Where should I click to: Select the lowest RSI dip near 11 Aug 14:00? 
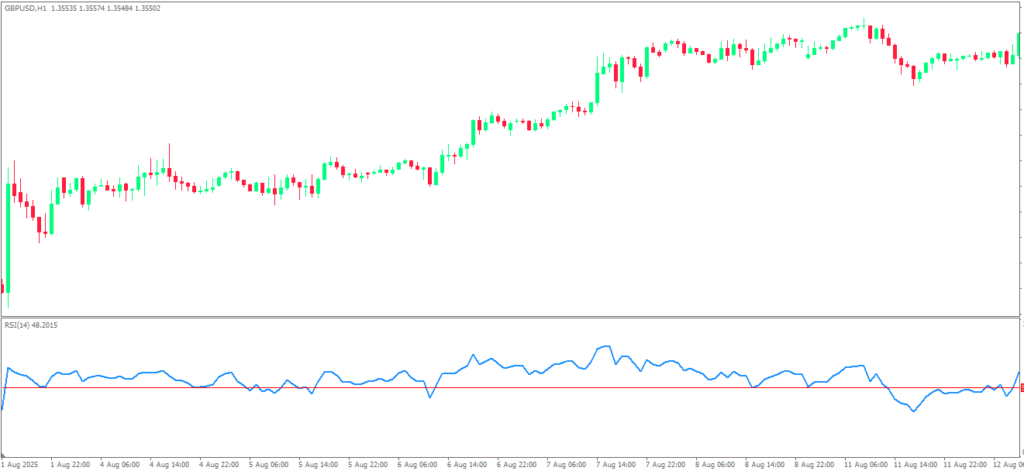pos(912,411)
